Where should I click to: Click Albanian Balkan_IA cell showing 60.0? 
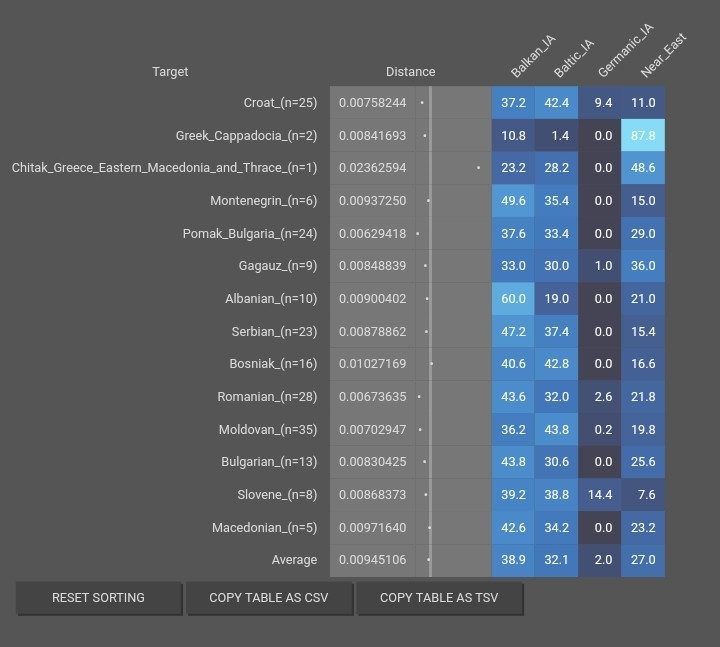[513, 299]
